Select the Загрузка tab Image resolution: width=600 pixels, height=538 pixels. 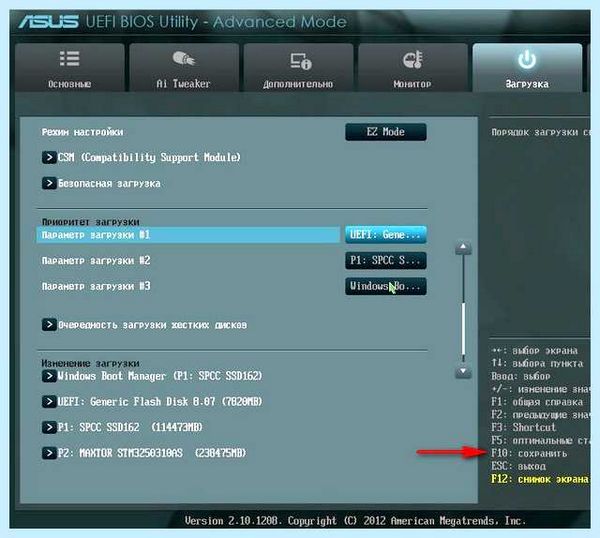point(527,67)
